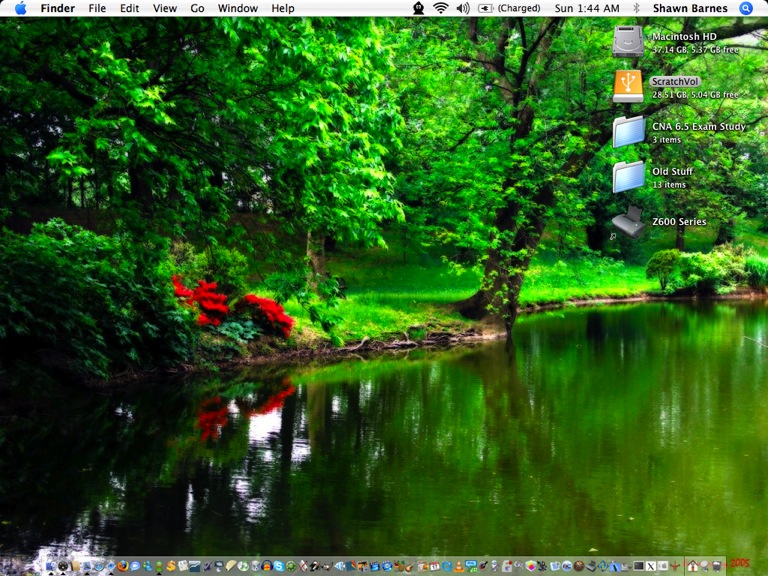Image resolution: width=768 pixels, height=576 pixels.
Task: Select the Macintosh HD drive icon
Action: [x=628, y=41]
